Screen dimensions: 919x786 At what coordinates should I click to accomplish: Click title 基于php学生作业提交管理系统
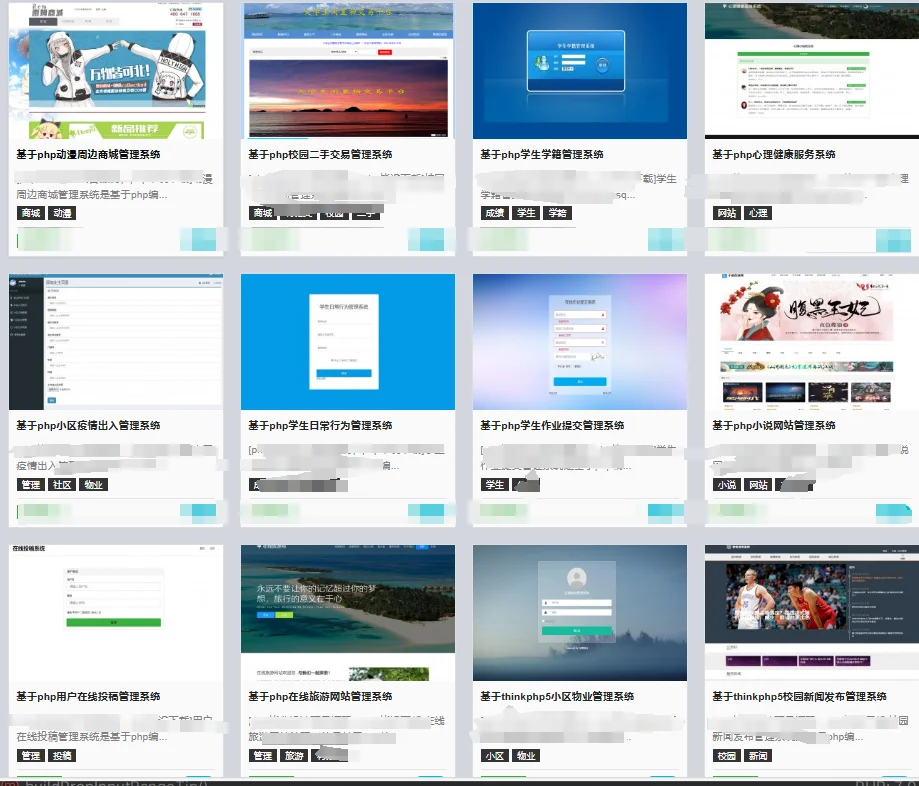tap(552, 426)
